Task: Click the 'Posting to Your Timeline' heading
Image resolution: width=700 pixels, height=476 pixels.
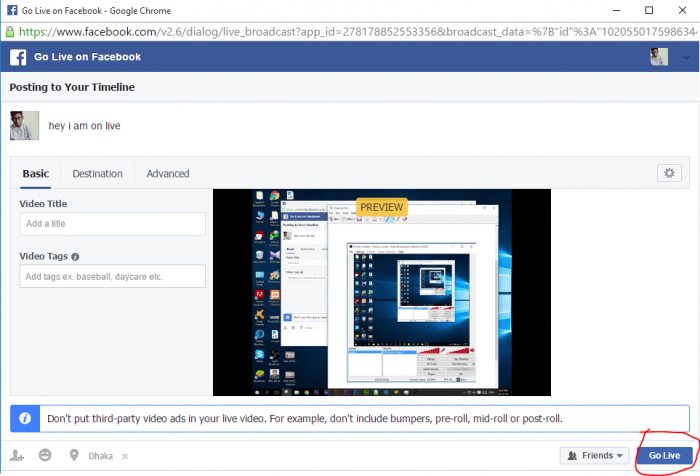Action: (x=72, y=87)
